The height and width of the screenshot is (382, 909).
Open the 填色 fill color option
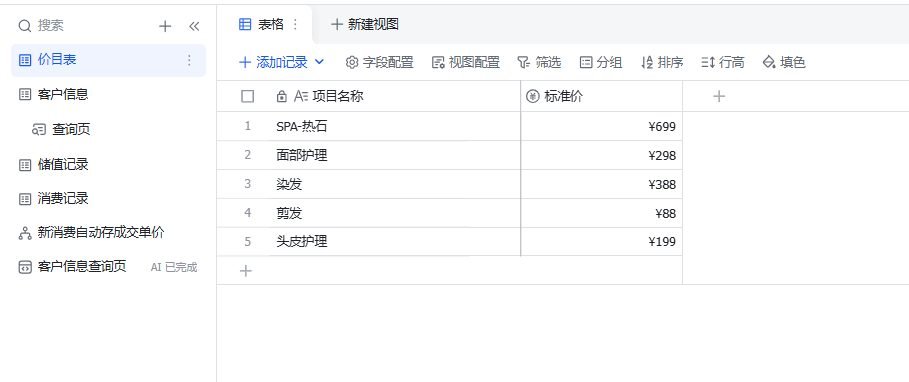[784, 63]
